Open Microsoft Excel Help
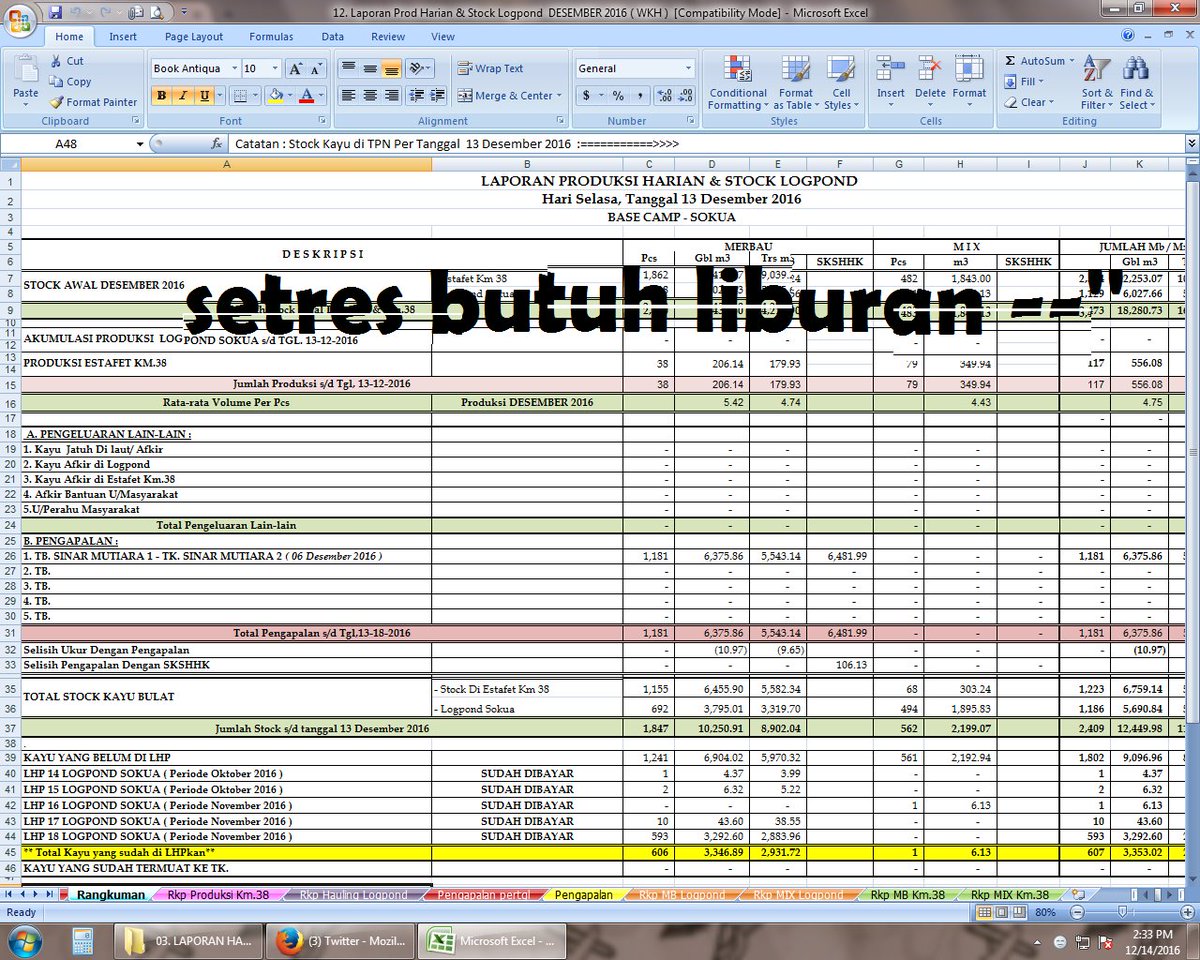Image resolution: width=1200 pixels, height=960 pixels. point(1127,35)
